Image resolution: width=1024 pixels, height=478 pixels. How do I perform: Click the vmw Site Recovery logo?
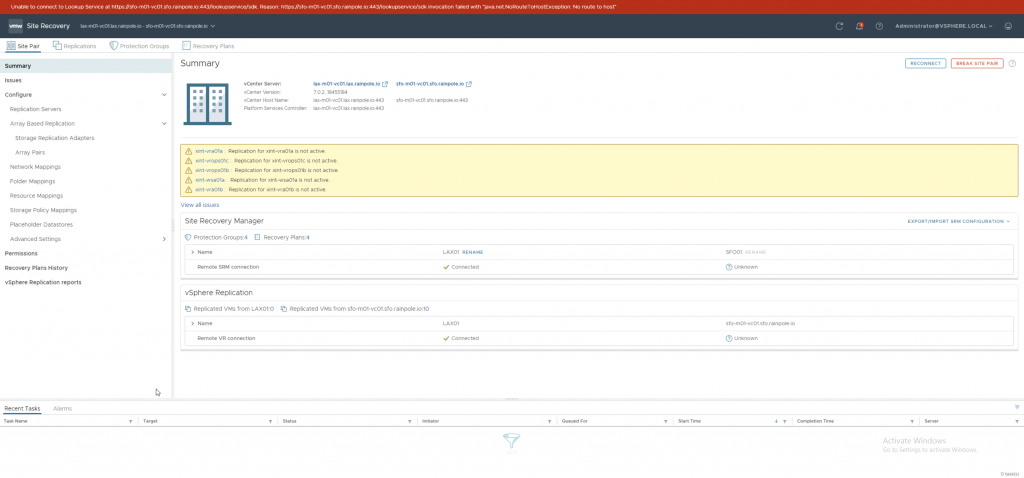[16, 26]
